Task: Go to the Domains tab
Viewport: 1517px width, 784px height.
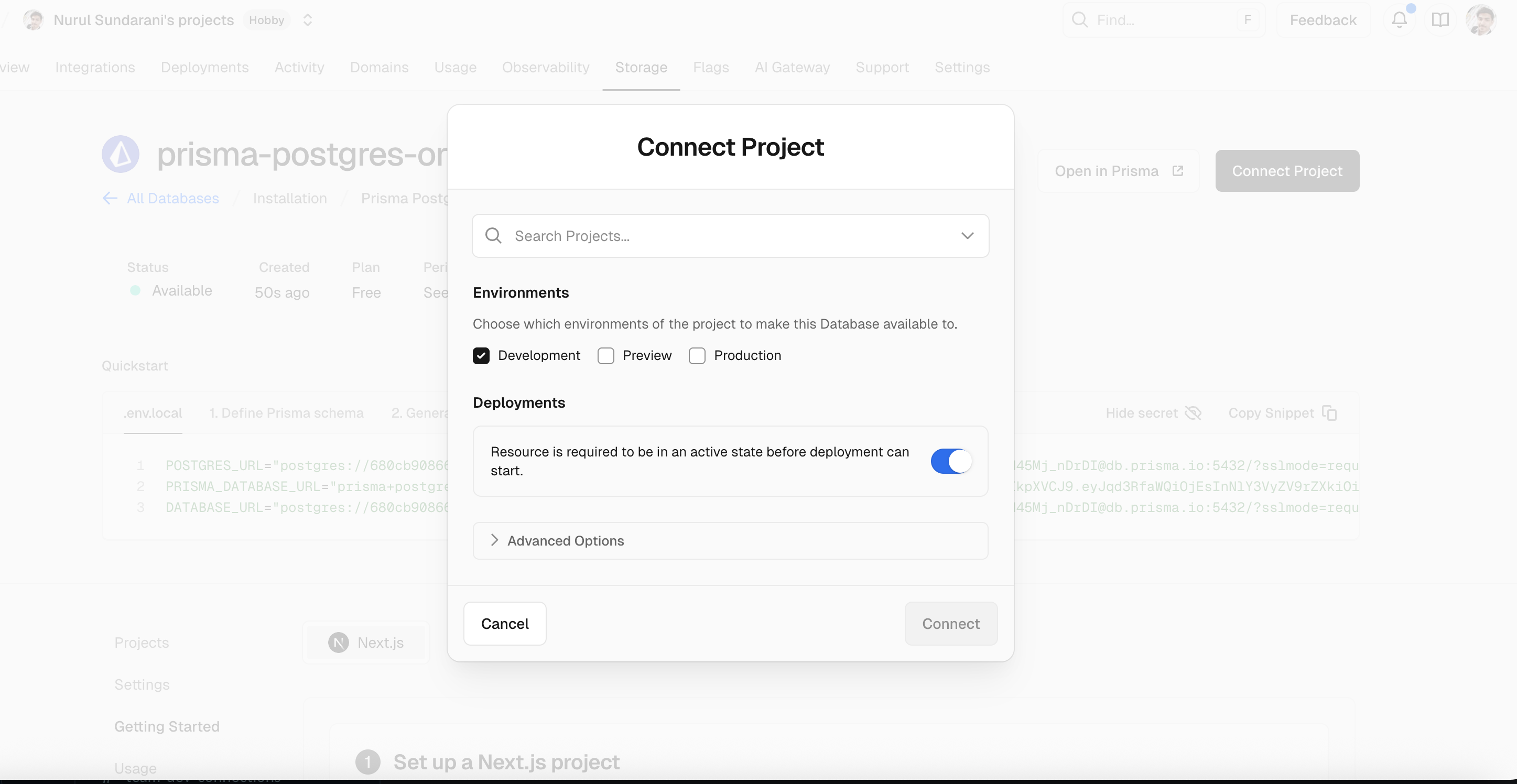Action: [380, 67]
